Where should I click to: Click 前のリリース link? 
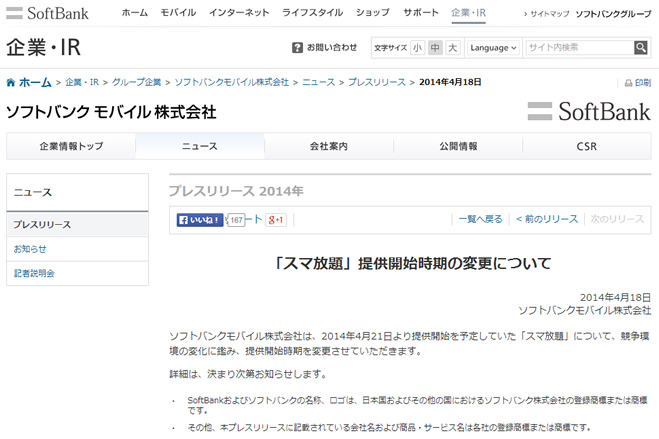(547, 219)
